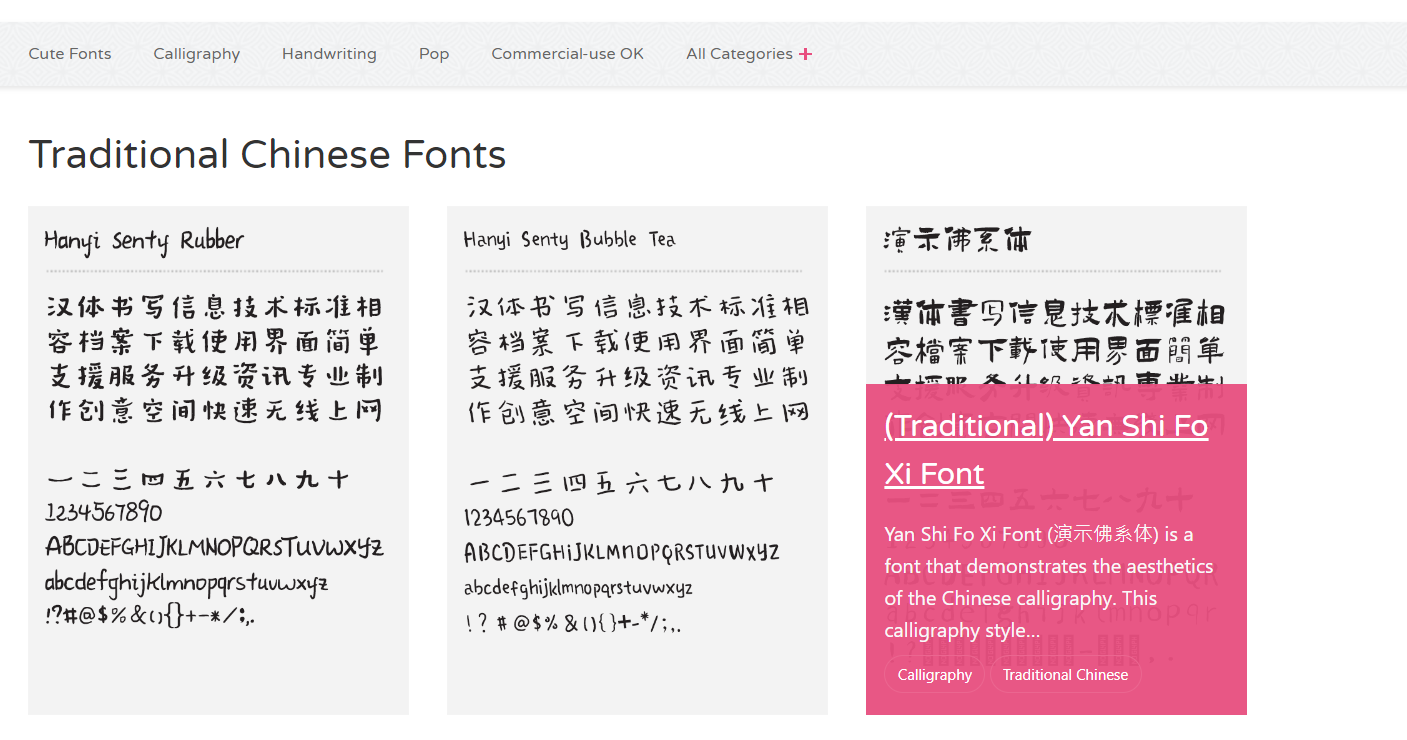Select the Pop category tab
Image resolution: width=1407 pixels, height=740 pixels.
coord(434,53)
